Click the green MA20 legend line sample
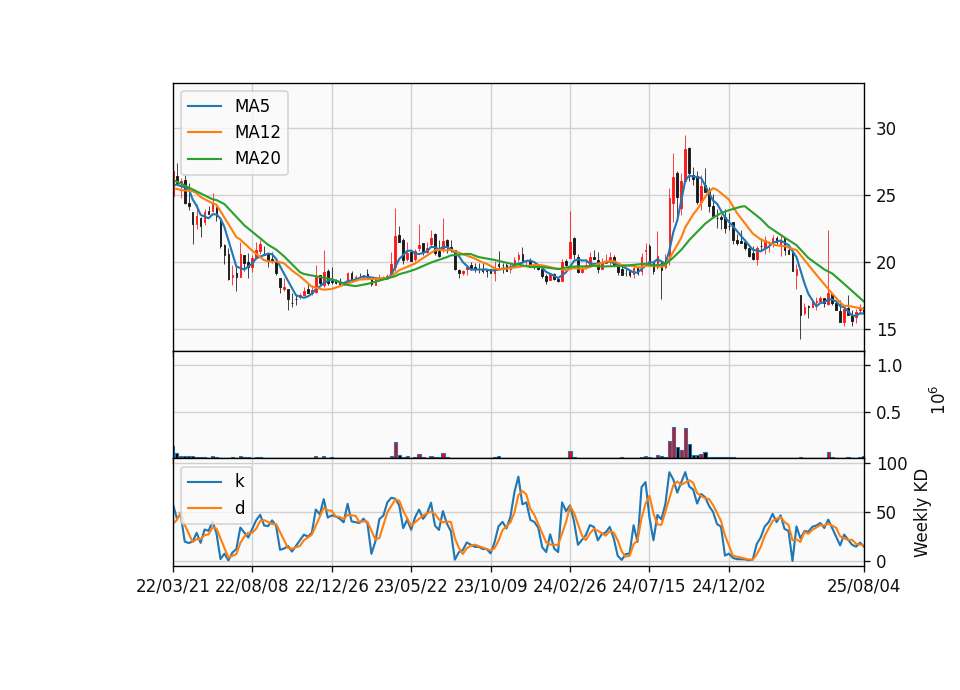This screenshot has width=960, height=690. coord(204,158)
